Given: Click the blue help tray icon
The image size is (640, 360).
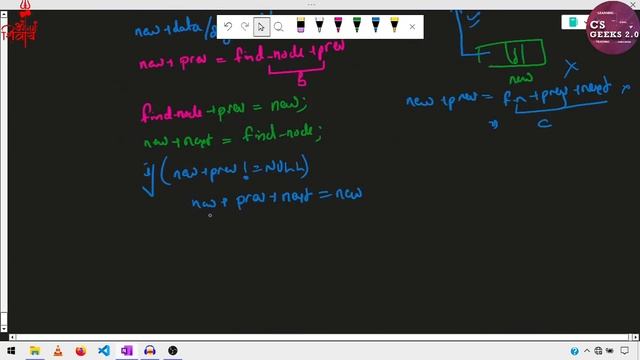Looking at the screenshot, I should (574, 351).
